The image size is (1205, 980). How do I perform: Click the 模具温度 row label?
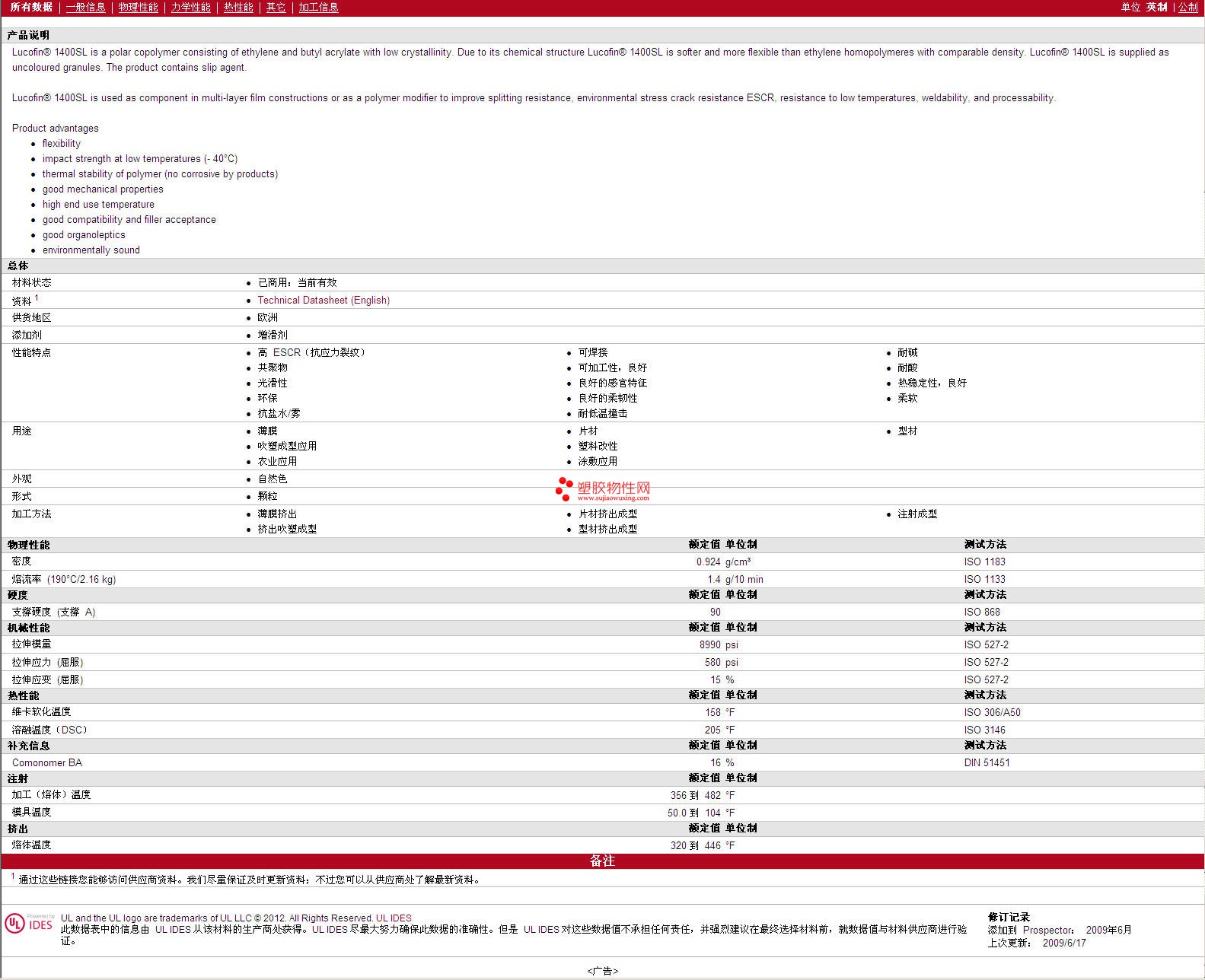[x=31, y=812]
